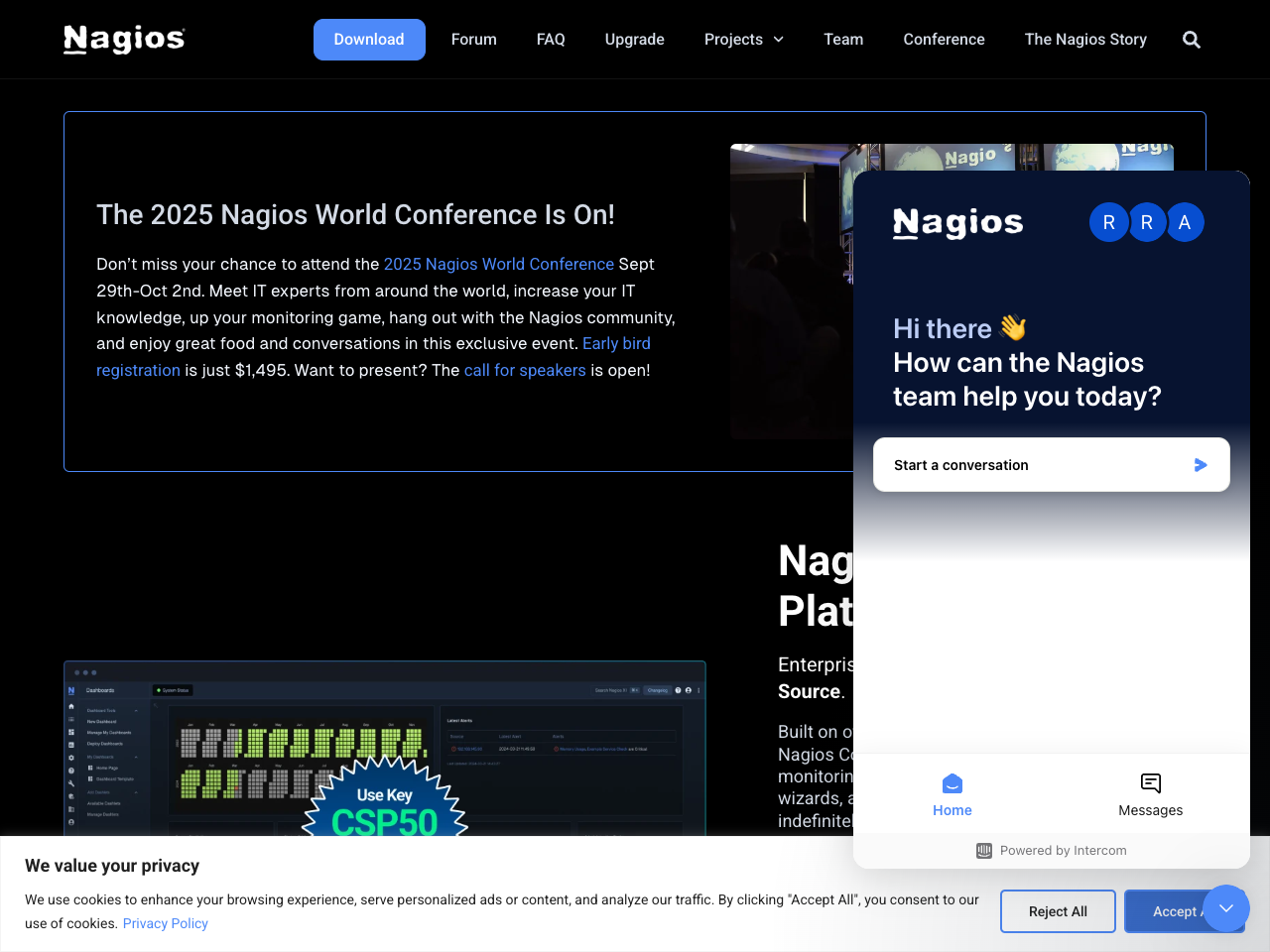This screenshot has height=952, width=1270.
Task: Expand the Projects dropdown menu
Action: (744, 40)
